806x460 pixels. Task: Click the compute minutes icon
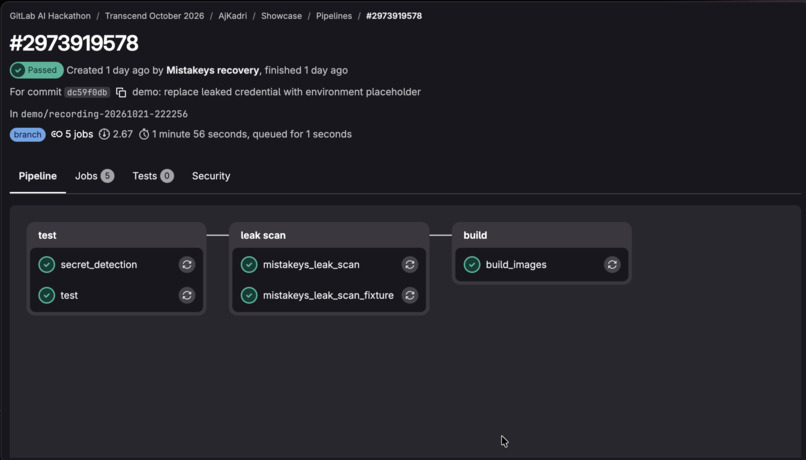(104, 134)
